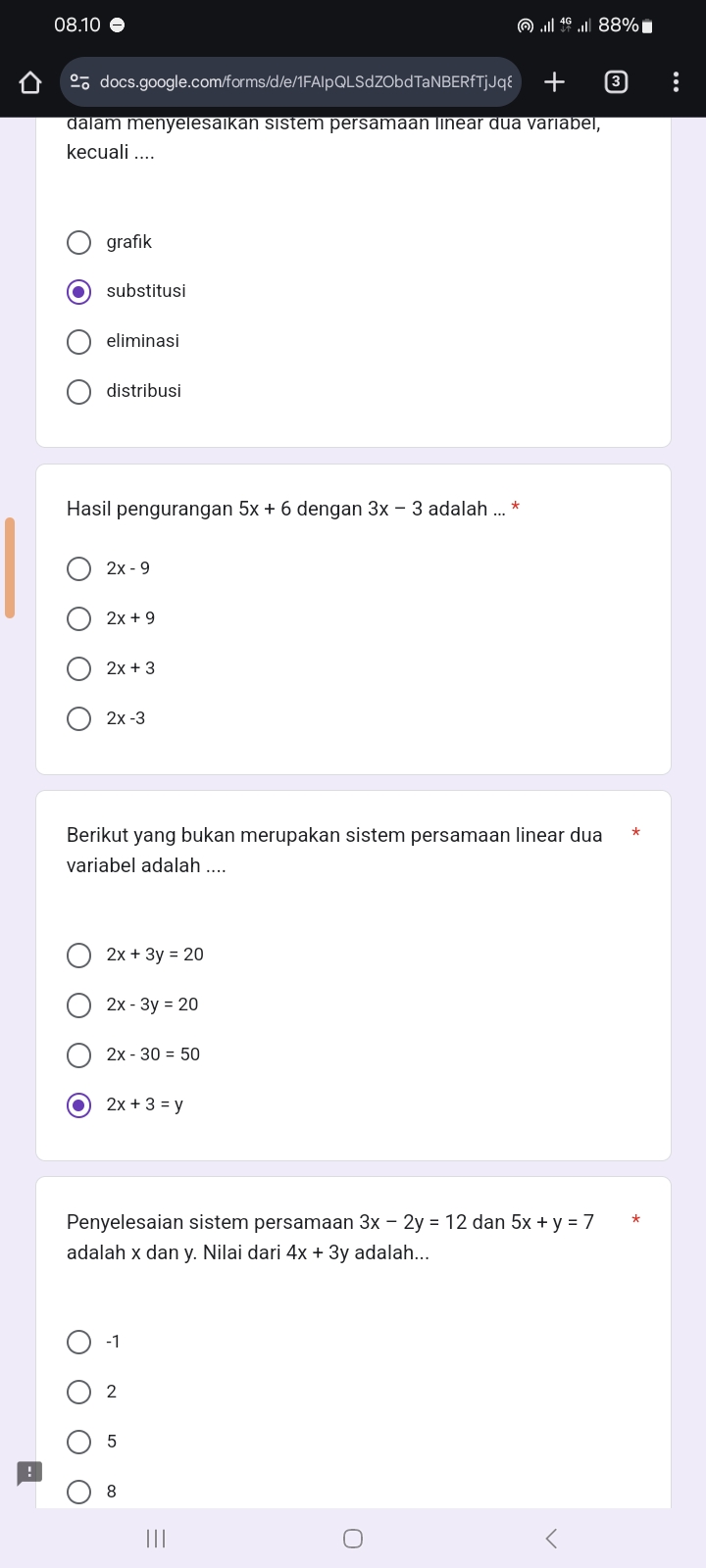This screenshot has height=1568, width=706.
Task: Open Chrome's three-dot overflow menu
Action: point(676,82)
